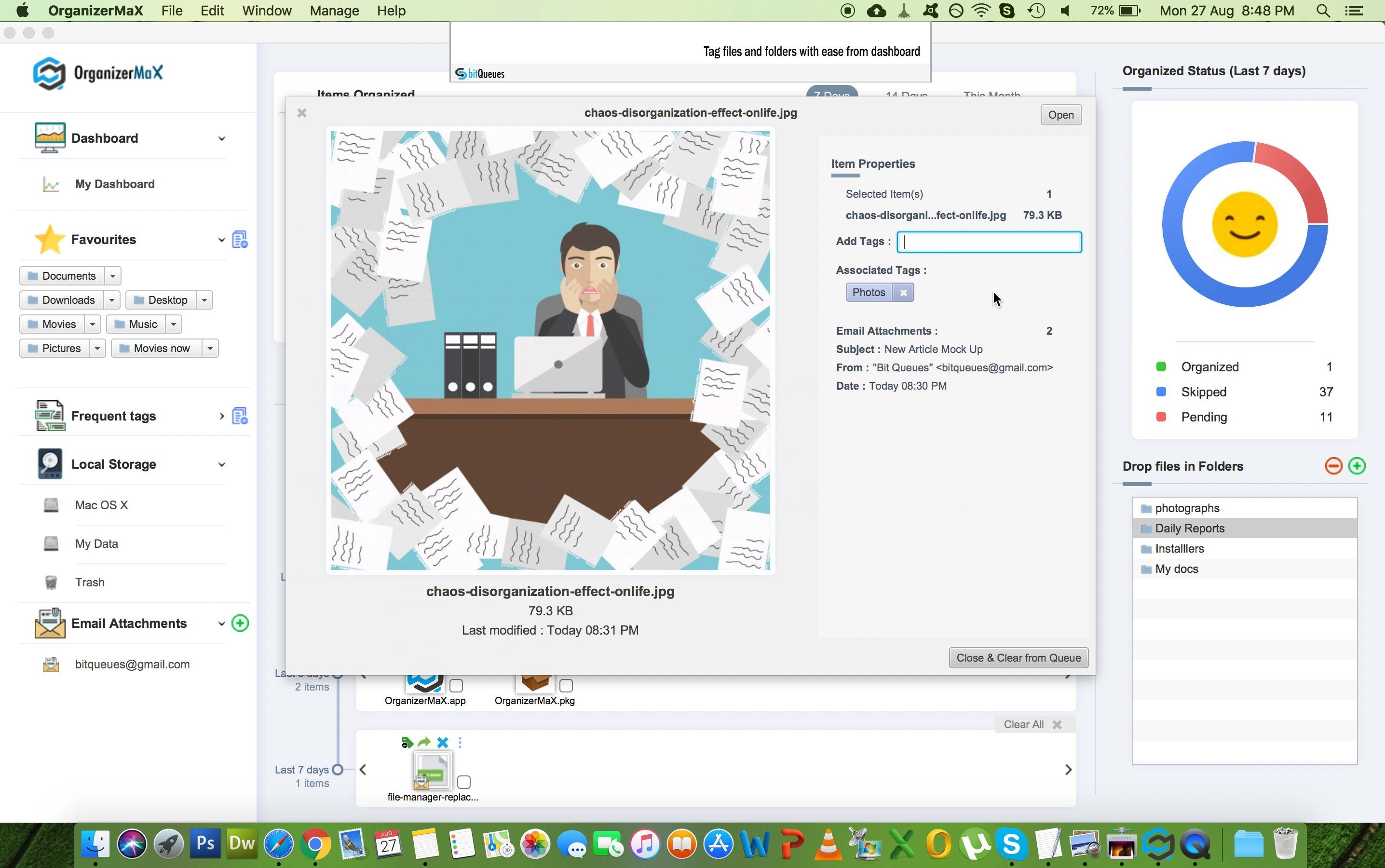This screenshot has height=868, width=1385.
Task: Open the Edit menu
Action: pyautogui.click(x=212, y=11)
